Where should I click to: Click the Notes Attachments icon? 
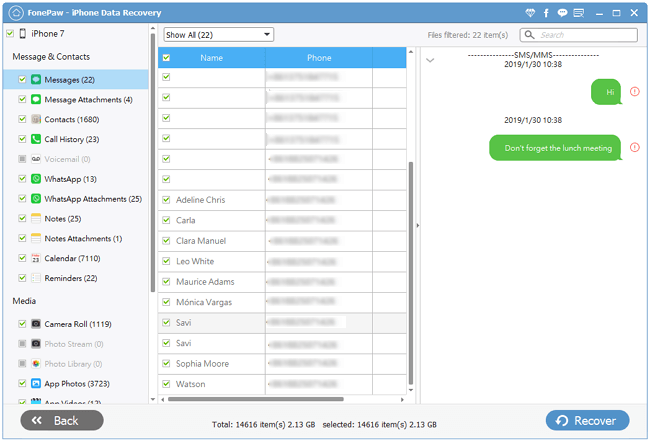pyautogui.click(x=36, y=238)
